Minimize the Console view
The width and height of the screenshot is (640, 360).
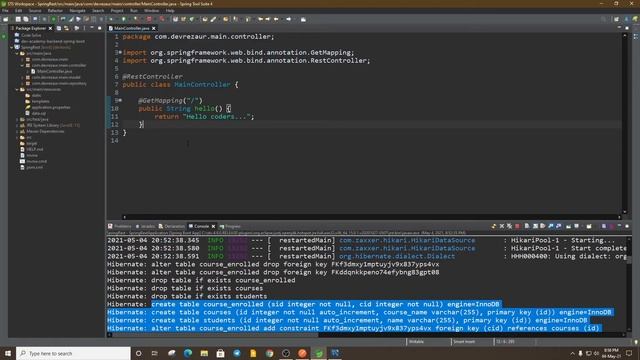click(619, 226)
